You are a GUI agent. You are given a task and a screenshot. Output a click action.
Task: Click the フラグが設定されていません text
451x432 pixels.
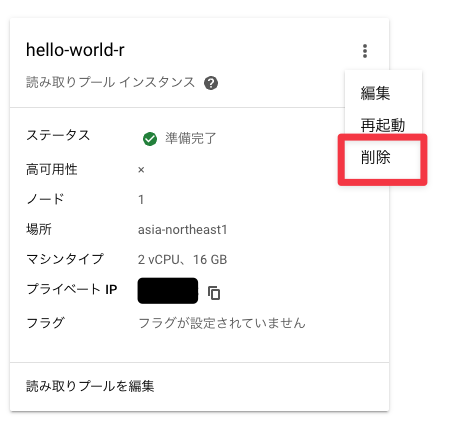222,323
